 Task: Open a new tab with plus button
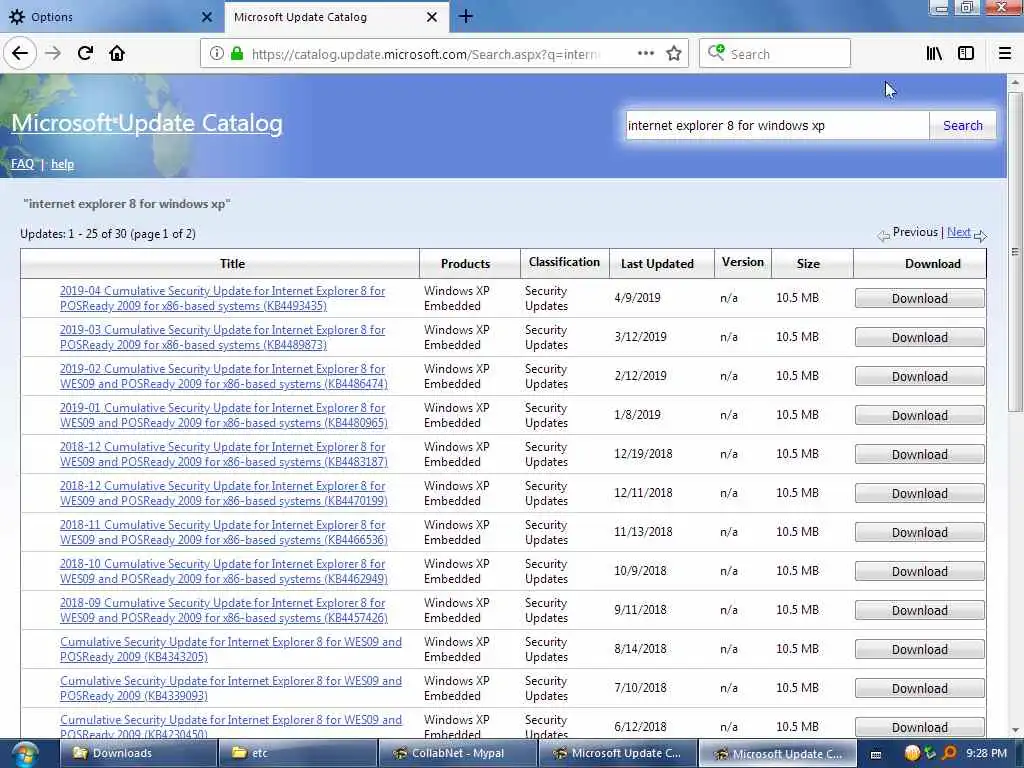pos(466,16)
